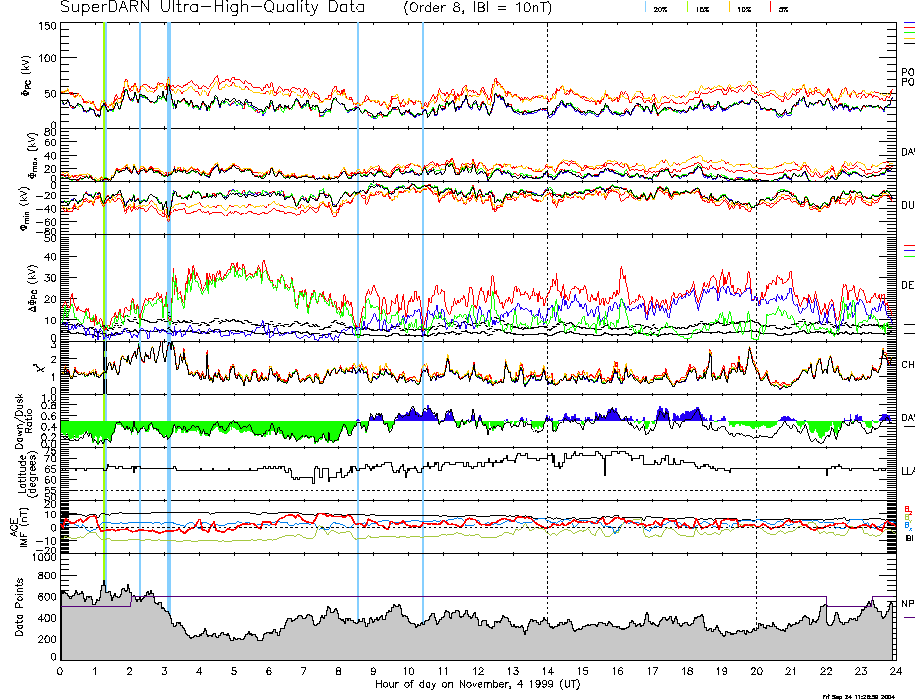Click the green vertical marker near hour 1
Viewport: 915px width, 700px height.
click(x=105, y=300)
